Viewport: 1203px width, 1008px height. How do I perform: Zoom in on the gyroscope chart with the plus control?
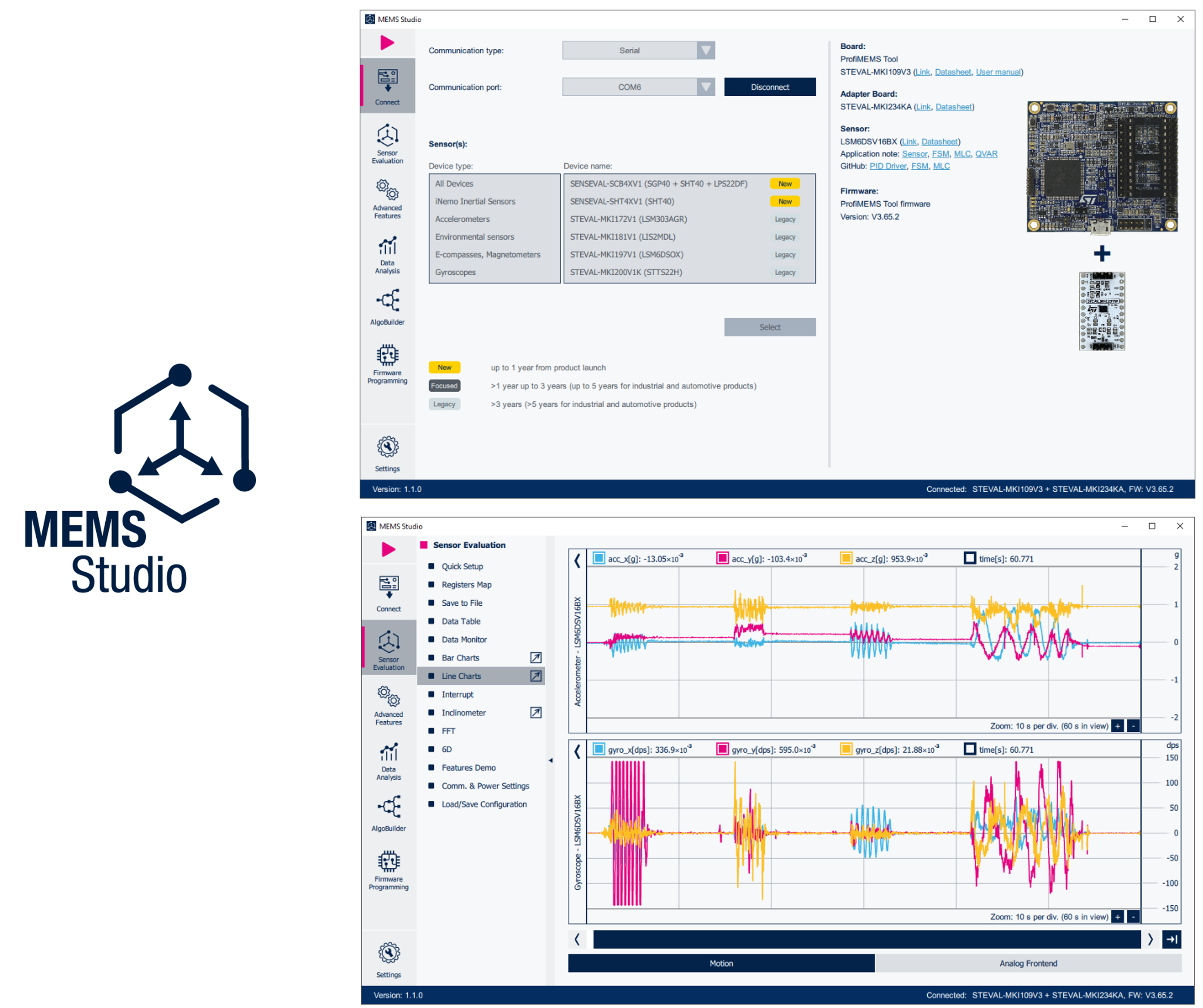coord(1117,916)
